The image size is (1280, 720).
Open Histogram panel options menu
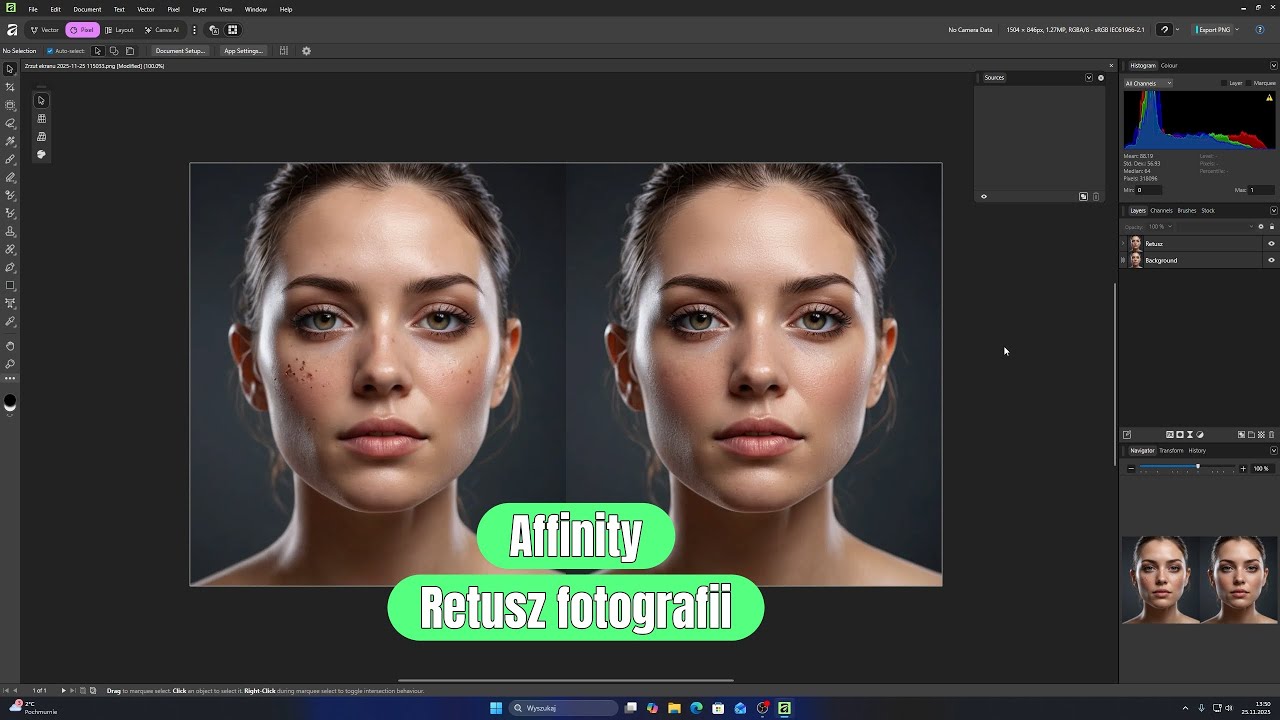click(x=1273, y=65)
